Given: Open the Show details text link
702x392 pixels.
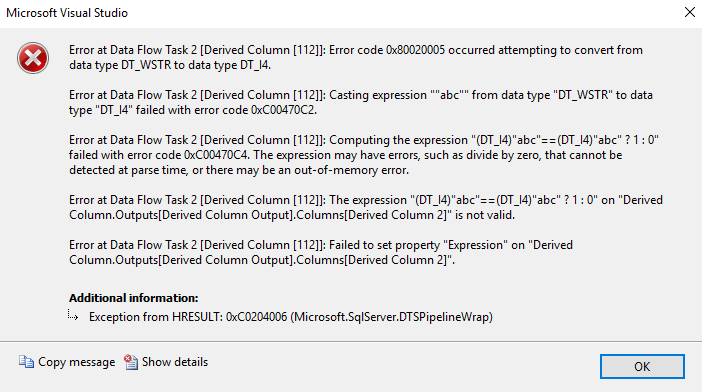Looking at the screenshot, I should tap(175, 362).
